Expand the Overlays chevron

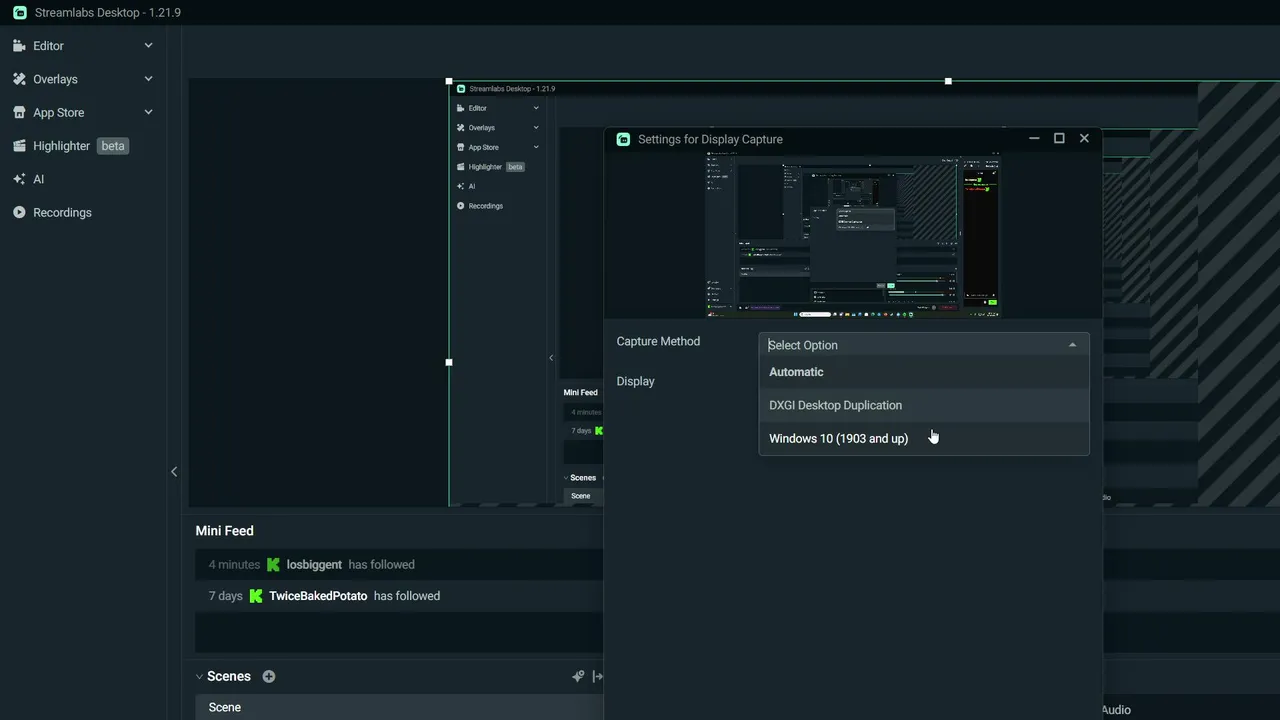pos(148,79)
